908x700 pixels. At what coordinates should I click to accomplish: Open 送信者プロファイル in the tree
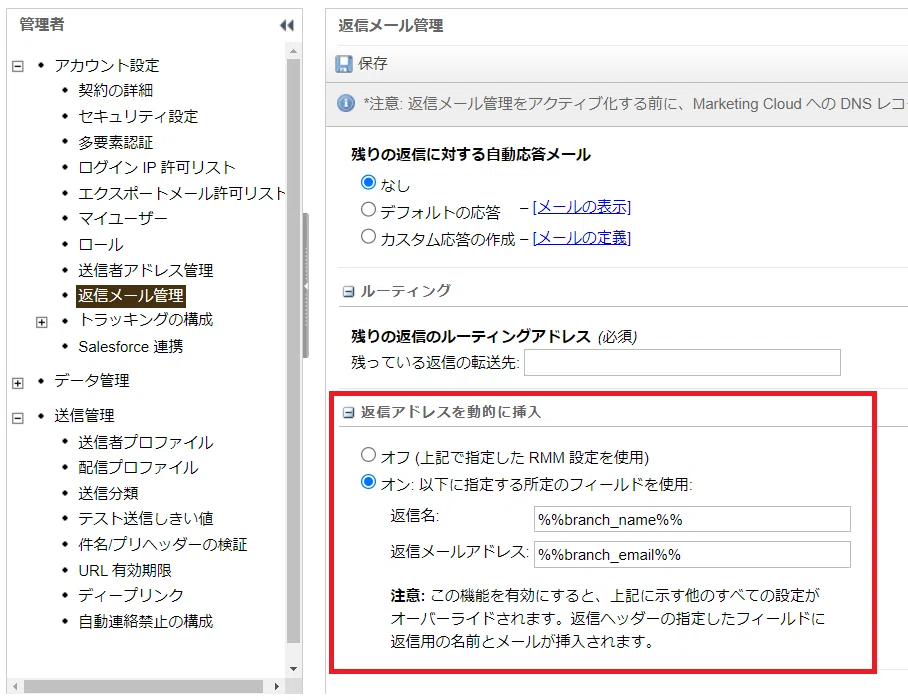tap(146, 442)
